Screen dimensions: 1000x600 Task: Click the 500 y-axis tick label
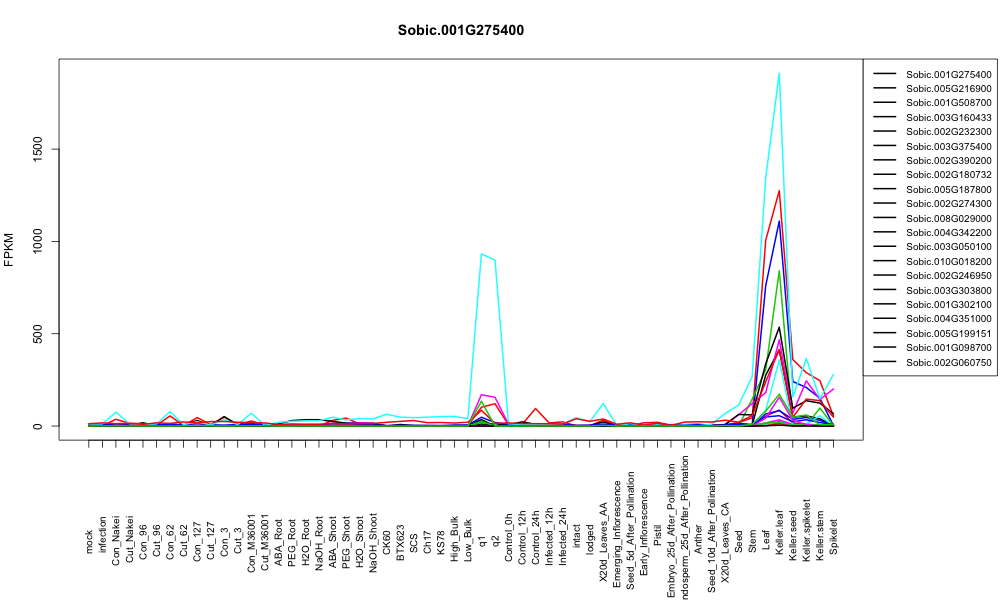click(38, 333)
